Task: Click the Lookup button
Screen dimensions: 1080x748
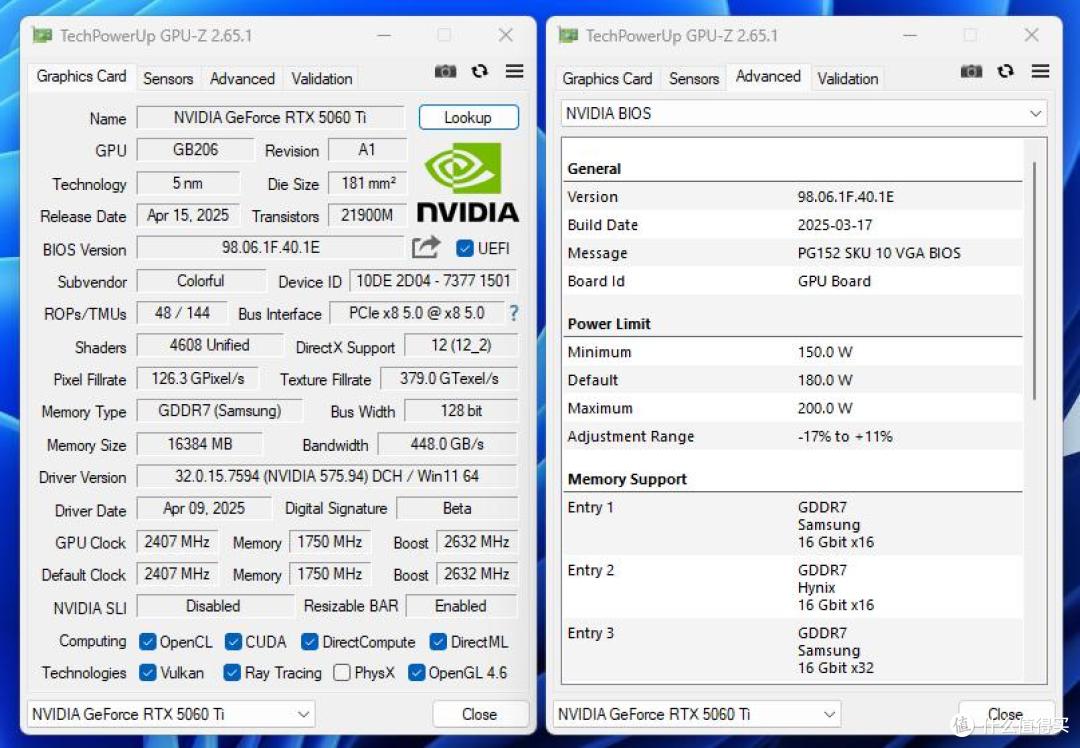Action: 468,117
